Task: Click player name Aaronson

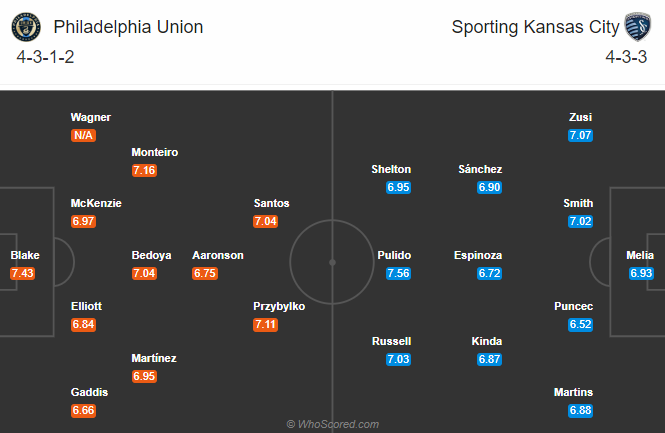Action: (x=218, y=255)
